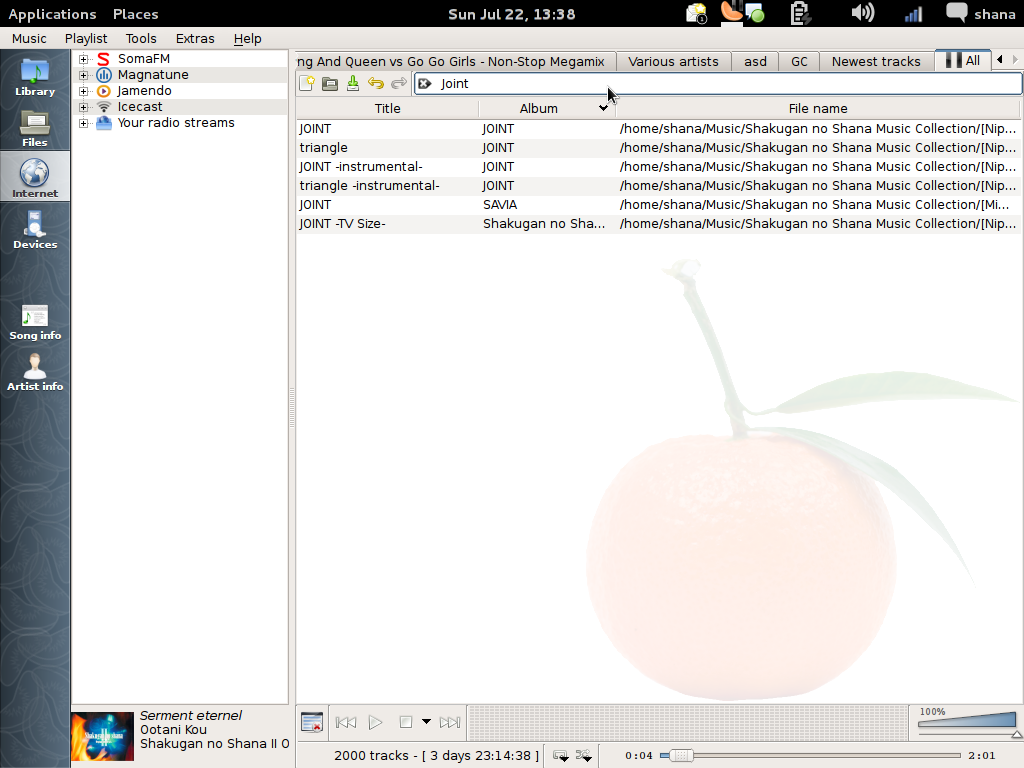1024x768 pixels.
Task: Sort playlist by File name column
Action: 818,108
